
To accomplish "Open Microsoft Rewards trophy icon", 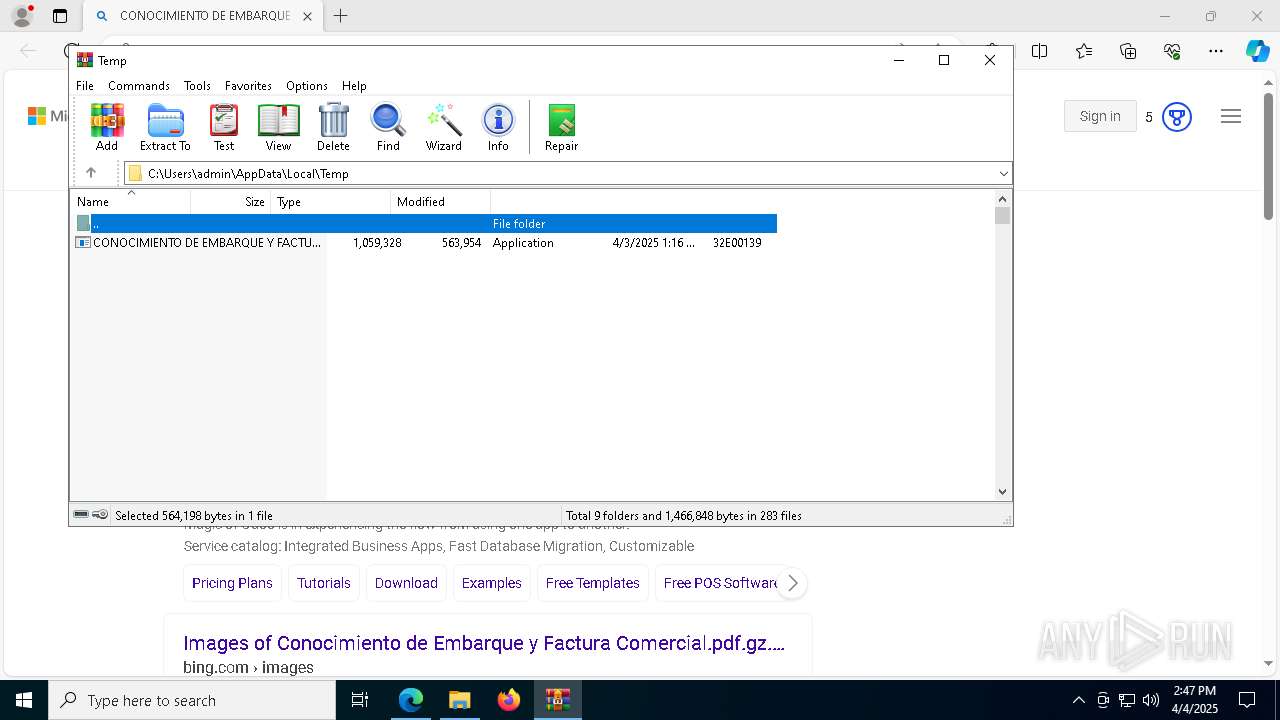I will (x=1177, y=117).
